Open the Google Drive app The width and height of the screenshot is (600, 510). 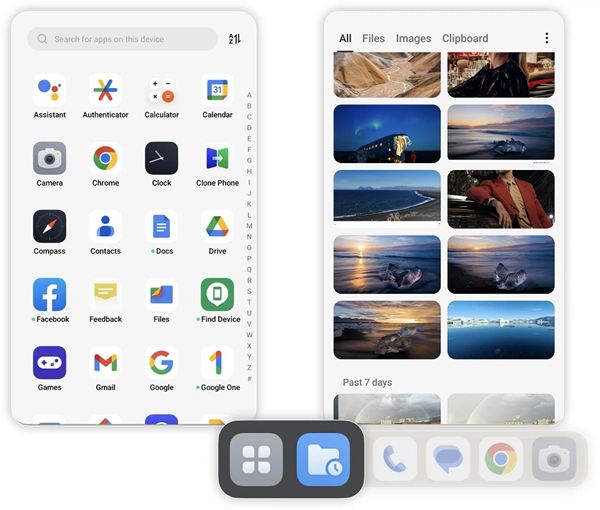217,227
